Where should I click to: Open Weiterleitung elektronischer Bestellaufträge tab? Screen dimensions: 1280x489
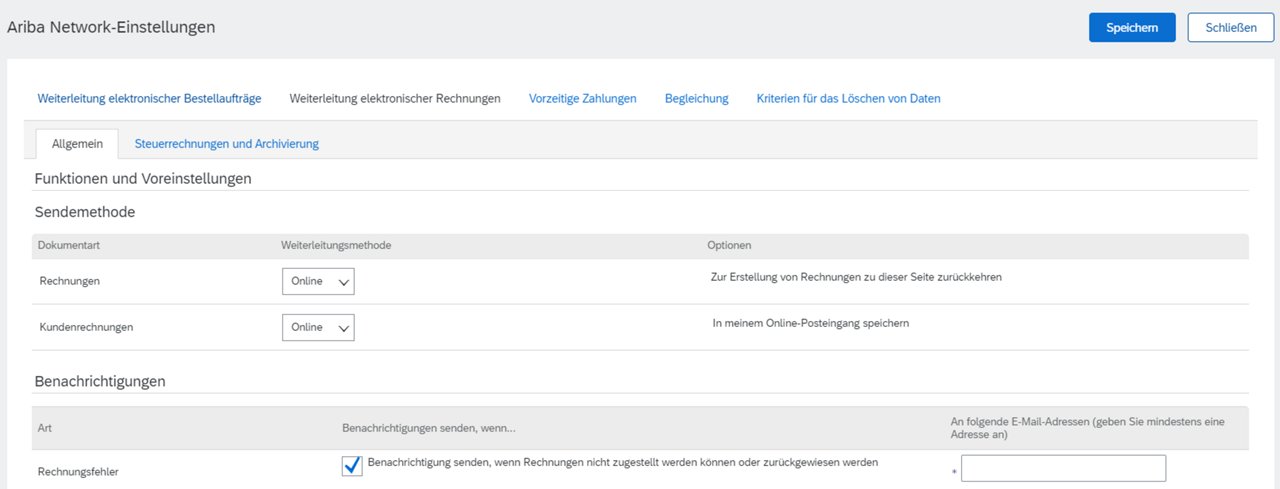[x=149, y=99]
